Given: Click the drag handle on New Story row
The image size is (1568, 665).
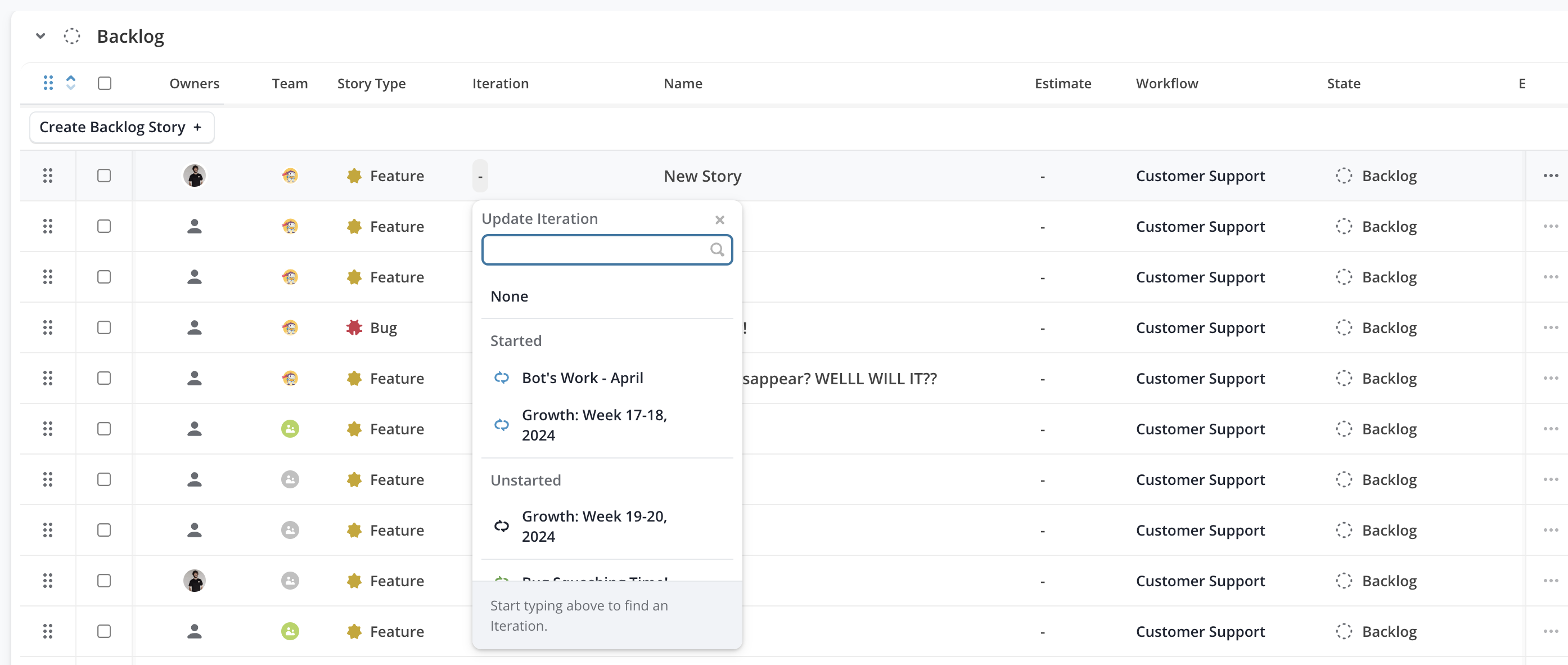Looking at the screenshot, I should click(x=47, y=176).
